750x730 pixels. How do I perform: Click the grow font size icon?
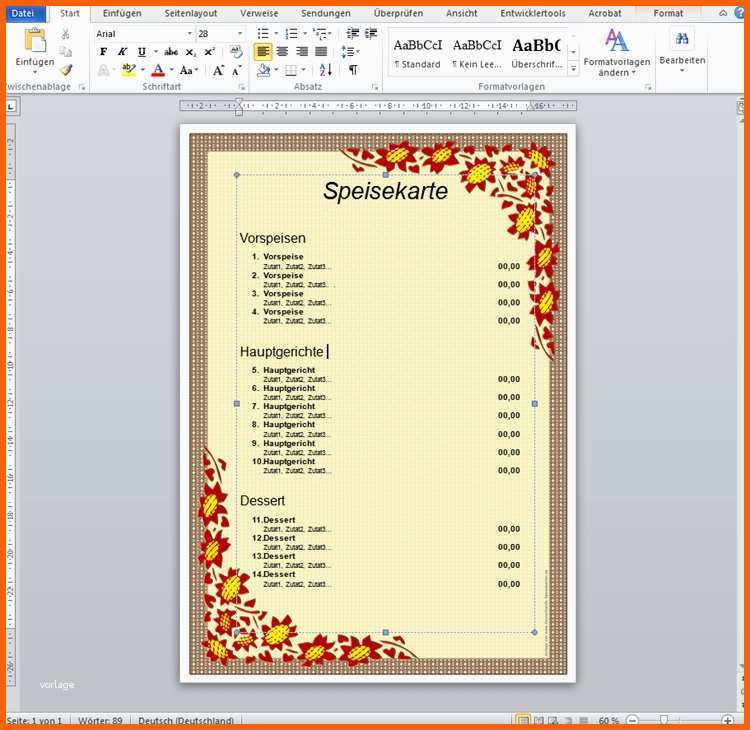pyautogui.click(x=218, y=70)
